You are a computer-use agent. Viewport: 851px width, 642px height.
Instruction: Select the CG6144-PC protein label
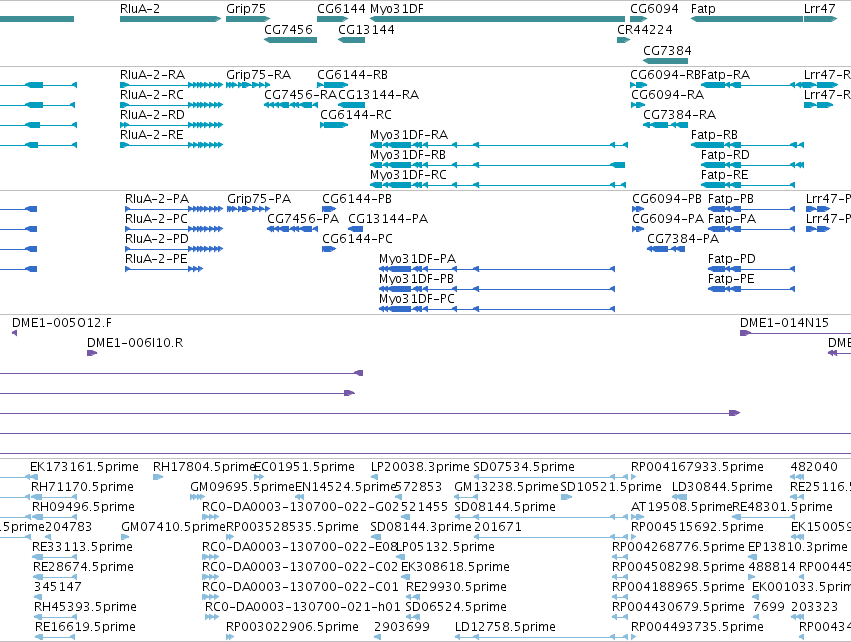(x=357, y=239)
